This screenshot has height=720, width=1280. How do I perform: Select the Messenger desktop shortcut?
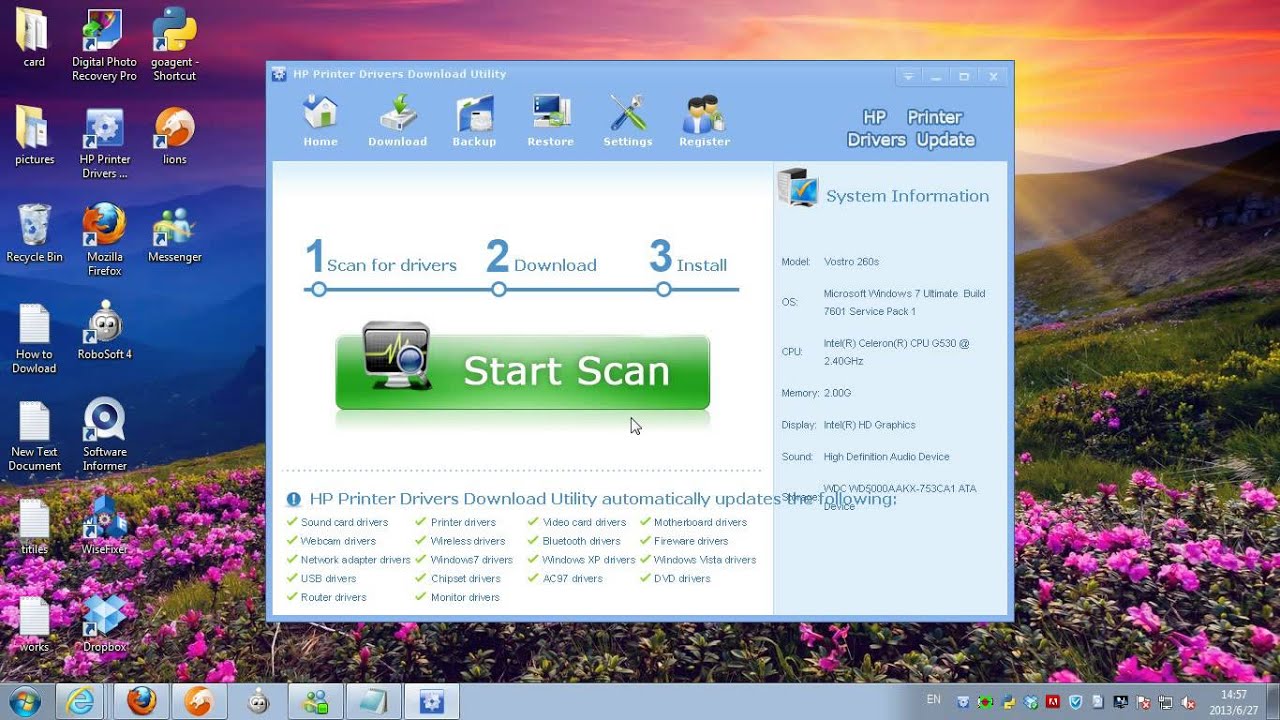[174, 233]
